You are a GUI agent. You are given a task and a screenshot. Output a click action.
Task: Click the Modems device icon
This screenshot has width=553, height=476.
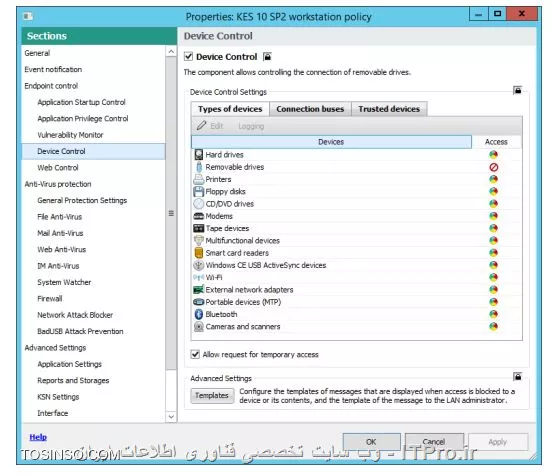click(199, 216)
